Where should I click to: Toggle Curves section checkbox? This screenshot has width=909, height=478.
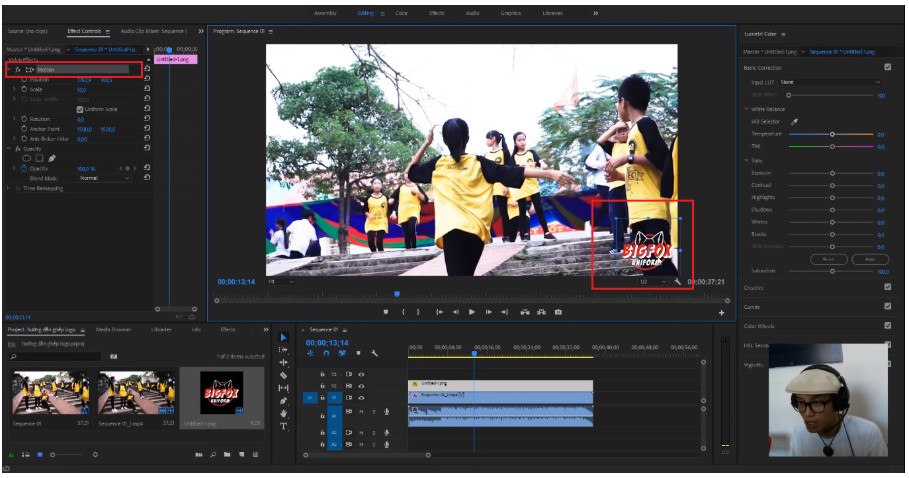(x=888, y=306)
